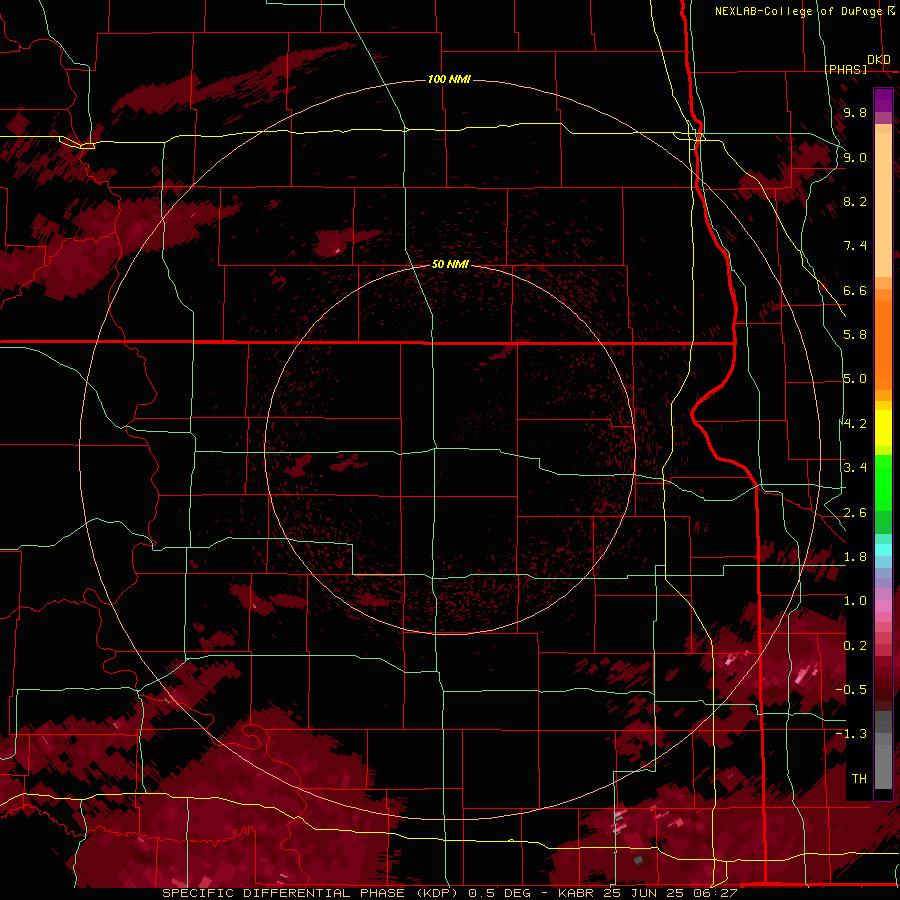The image size is (900, 900).
Task: Pick the bright green color bar segment
Action: (x=883, y=482)
